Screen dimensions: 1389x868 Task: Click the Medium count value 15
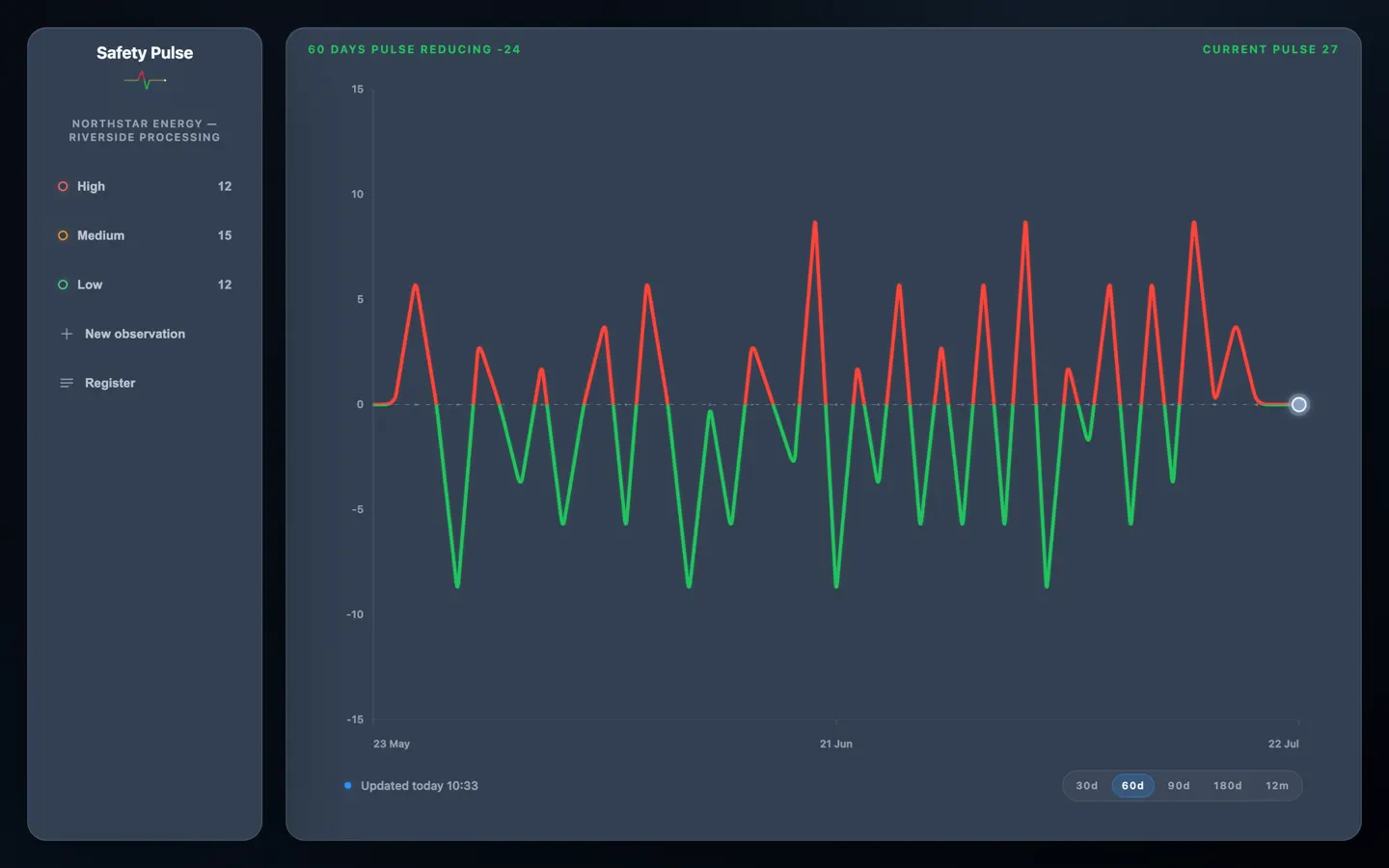pos(225,235)
